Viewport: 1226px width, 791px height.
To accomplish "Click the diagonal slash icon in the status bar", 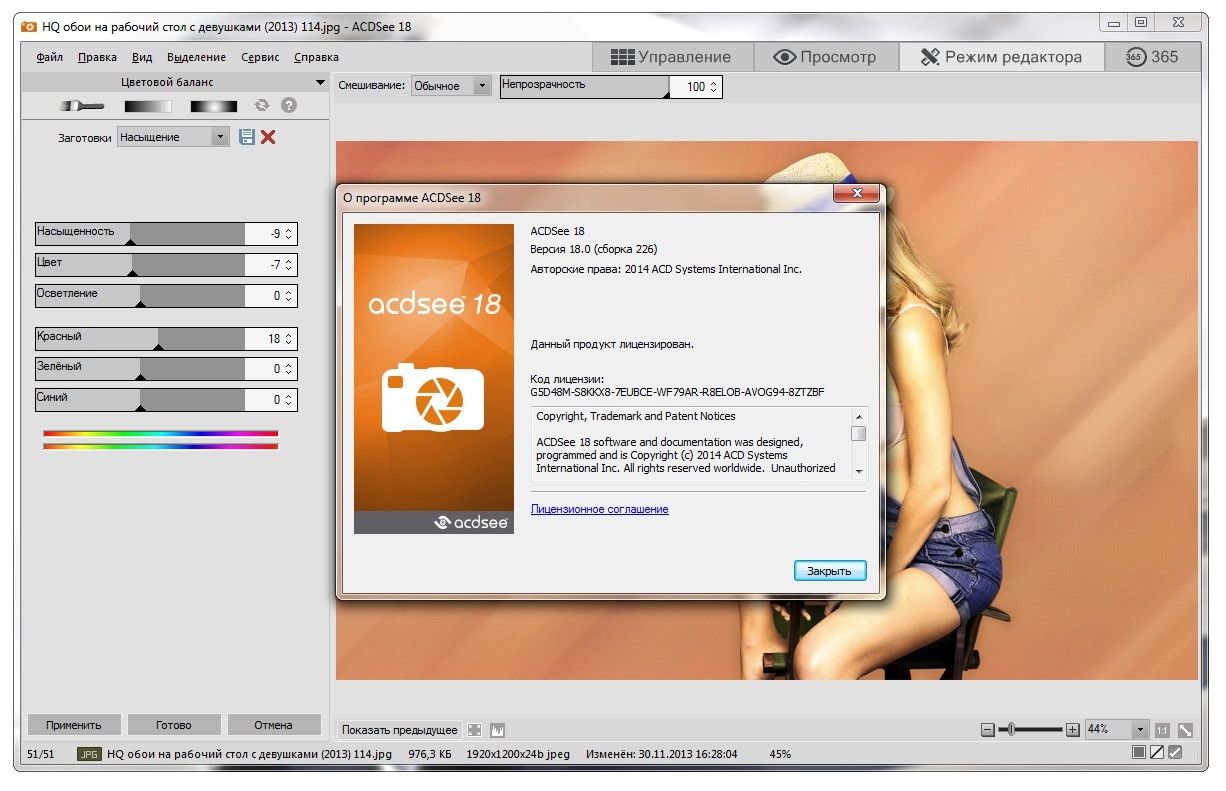I will [1157, 752].
